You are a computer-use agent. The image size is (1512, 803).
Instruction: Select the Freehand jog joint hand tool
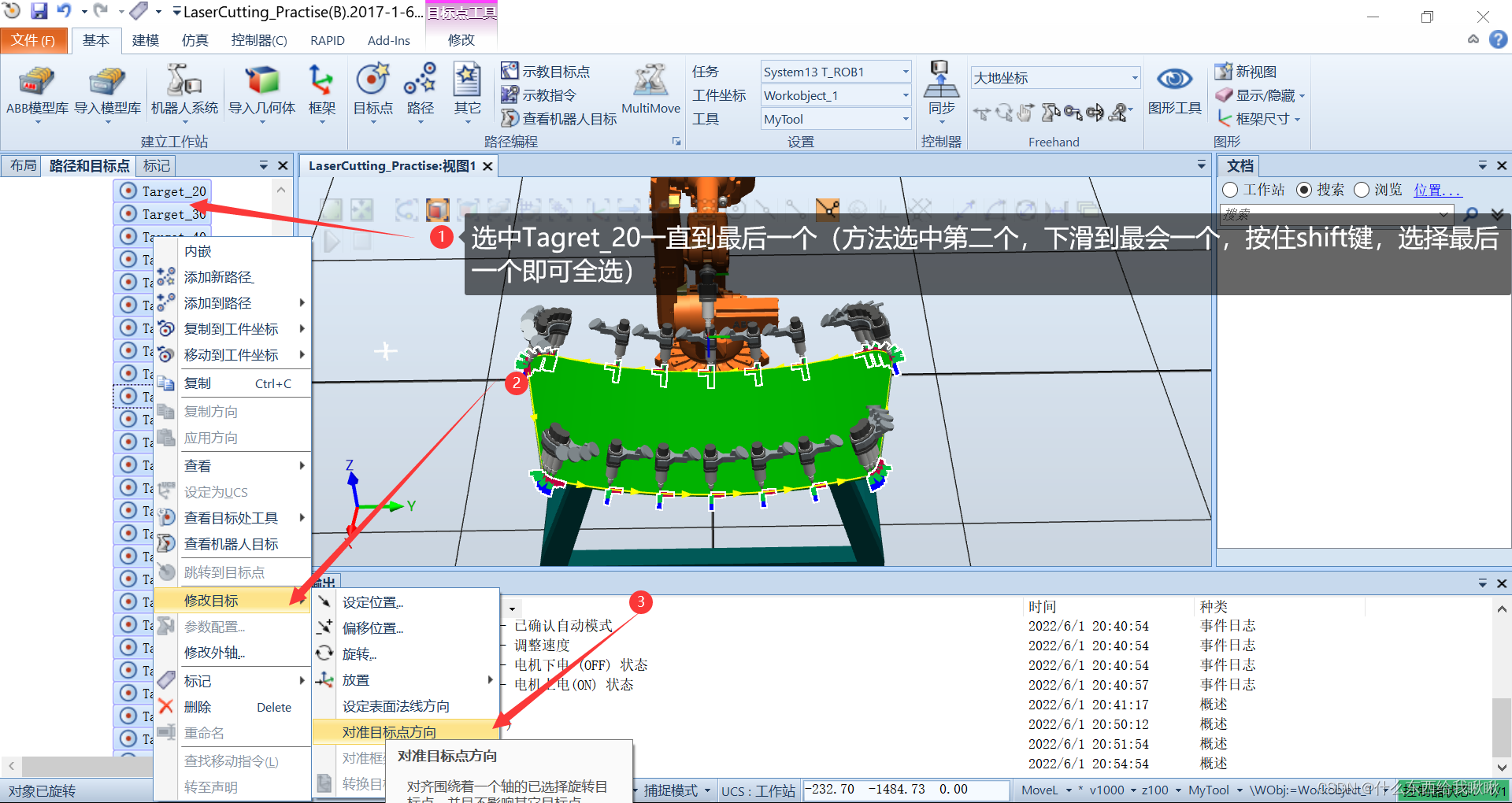tap(1026, 113)
